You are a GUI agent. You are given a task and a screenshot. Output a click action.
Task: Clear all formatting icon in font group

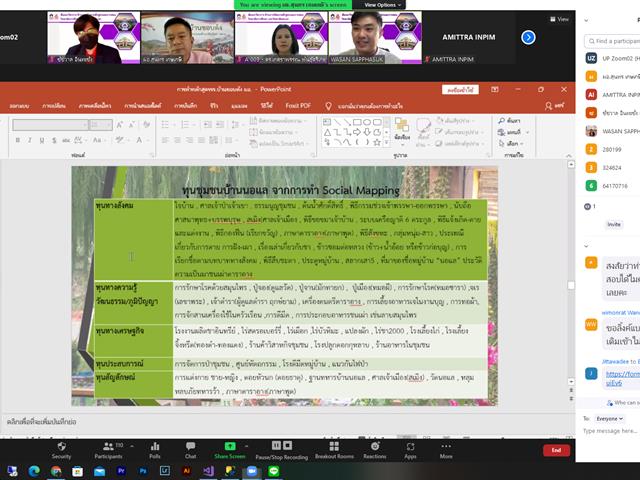tap(147, 124)
